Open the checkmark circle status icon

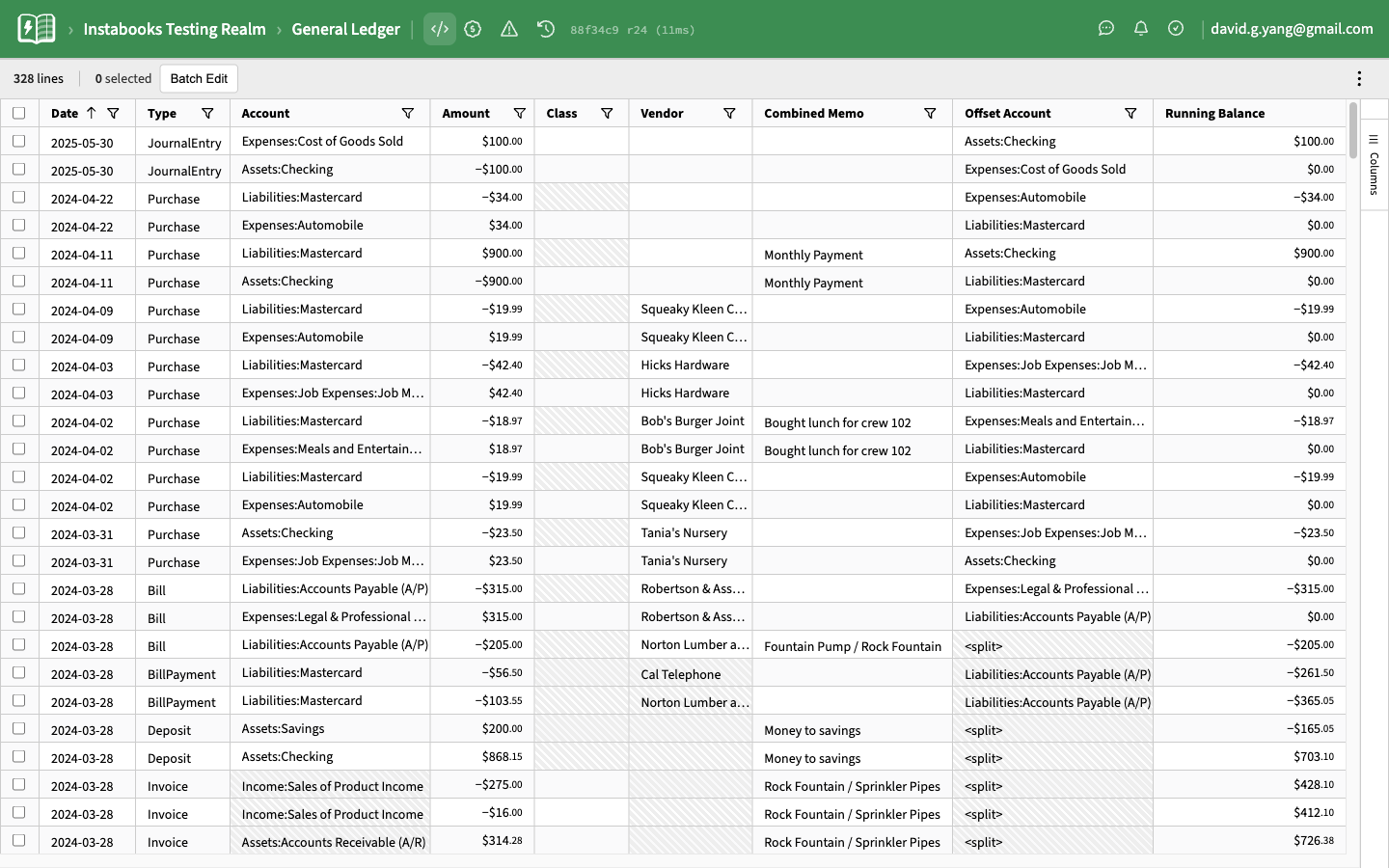click(x=1176, y=29)
